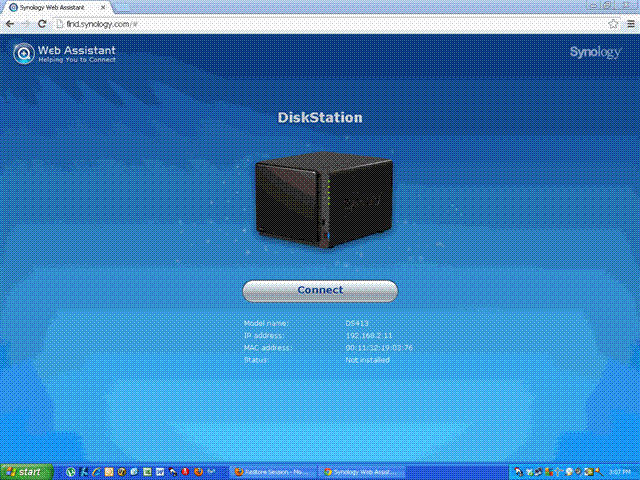Screen dimensions: 640x480
Task: Click the Helping You to Connect tagline
Action: (77, 60)
